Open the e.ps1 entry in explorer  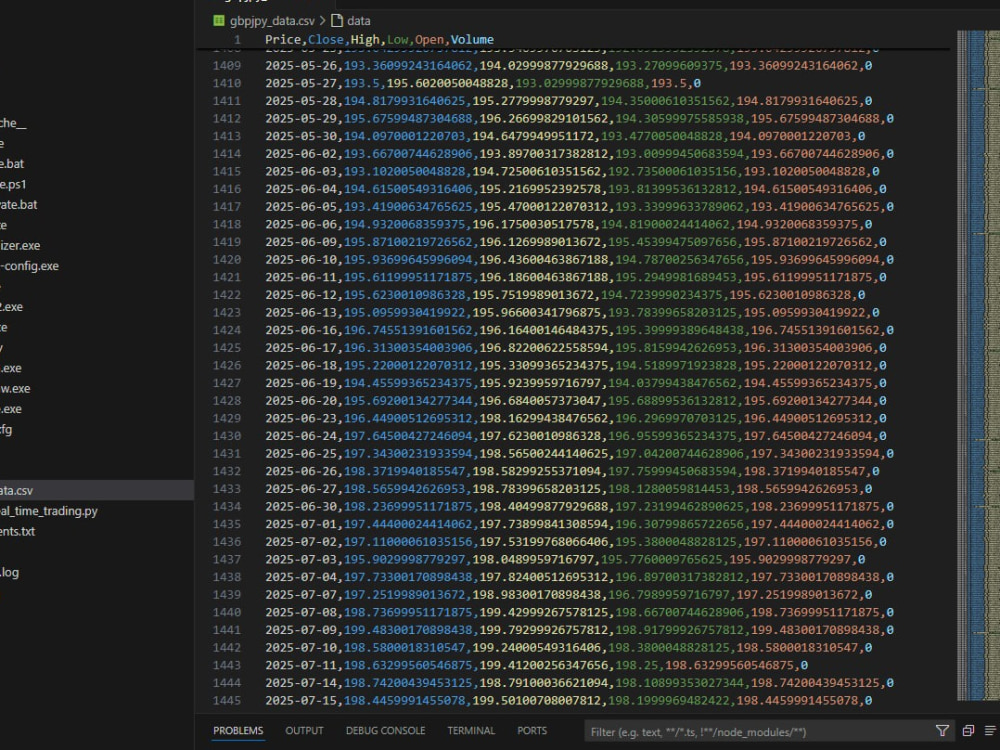pos(13,184)
